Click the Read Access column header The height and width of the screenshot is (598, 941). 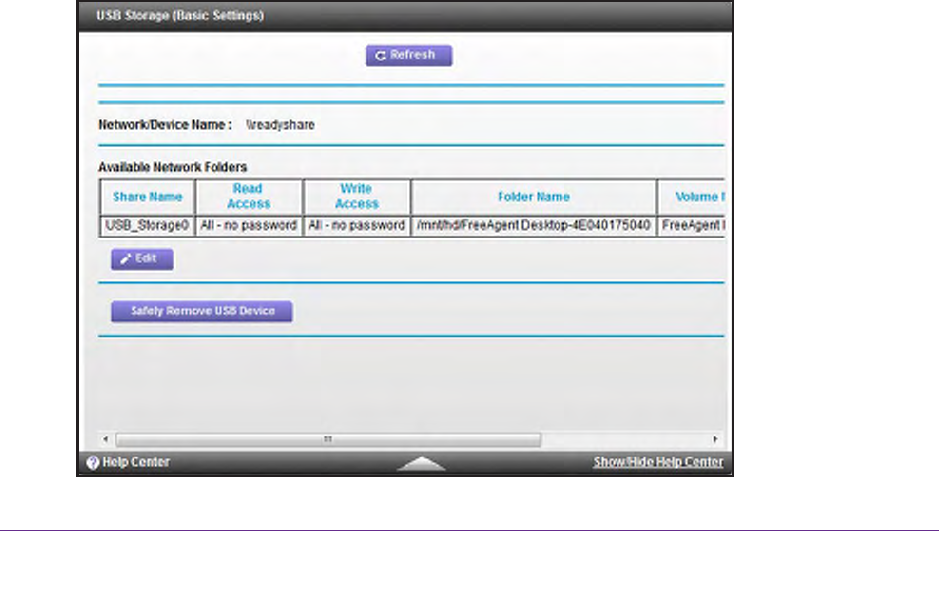[248, 197]
